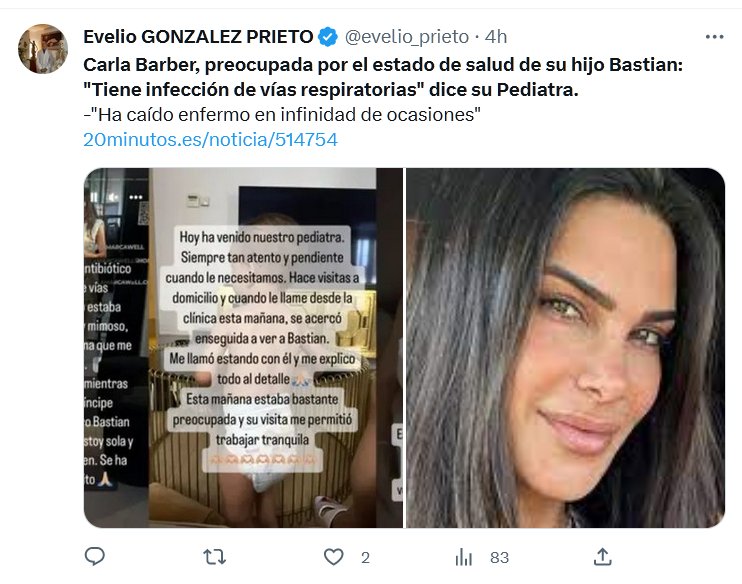Viewport: 742px width, 584px height.
Task: Click the three dots inside story image
Action: [136, 197]
